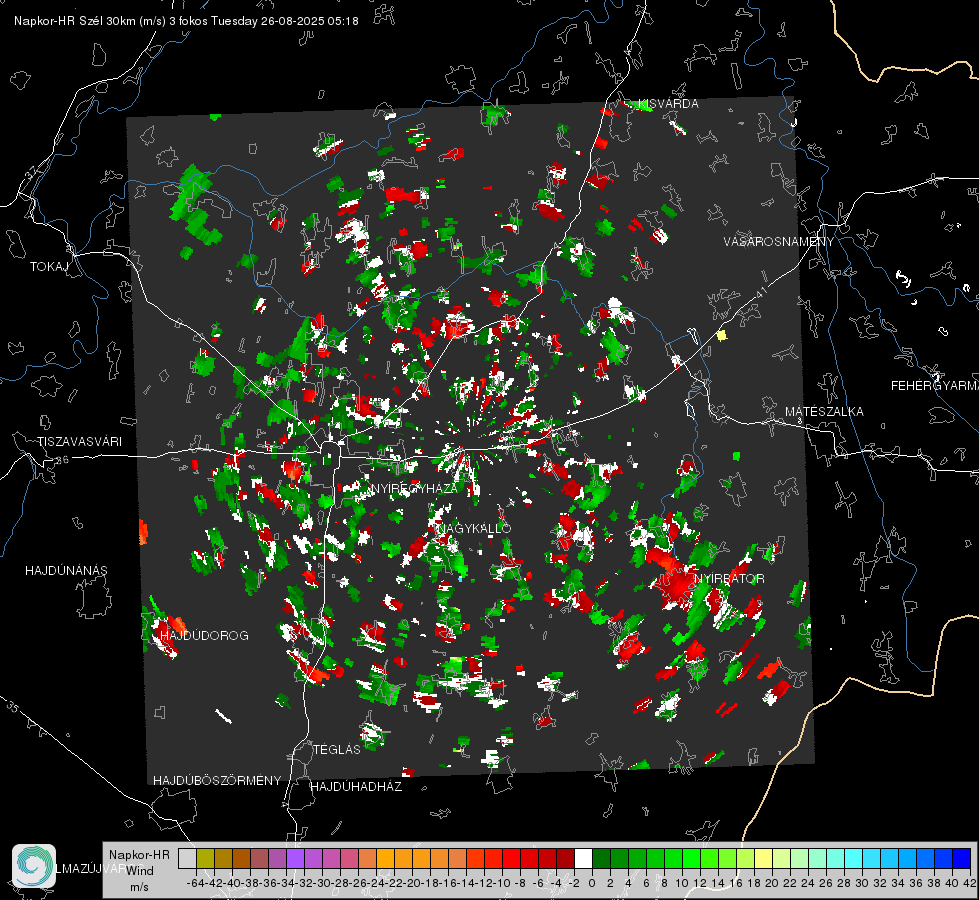Click the bright green legend swatch near 10
The image size is (979, 900).
[x=691, y=858]
